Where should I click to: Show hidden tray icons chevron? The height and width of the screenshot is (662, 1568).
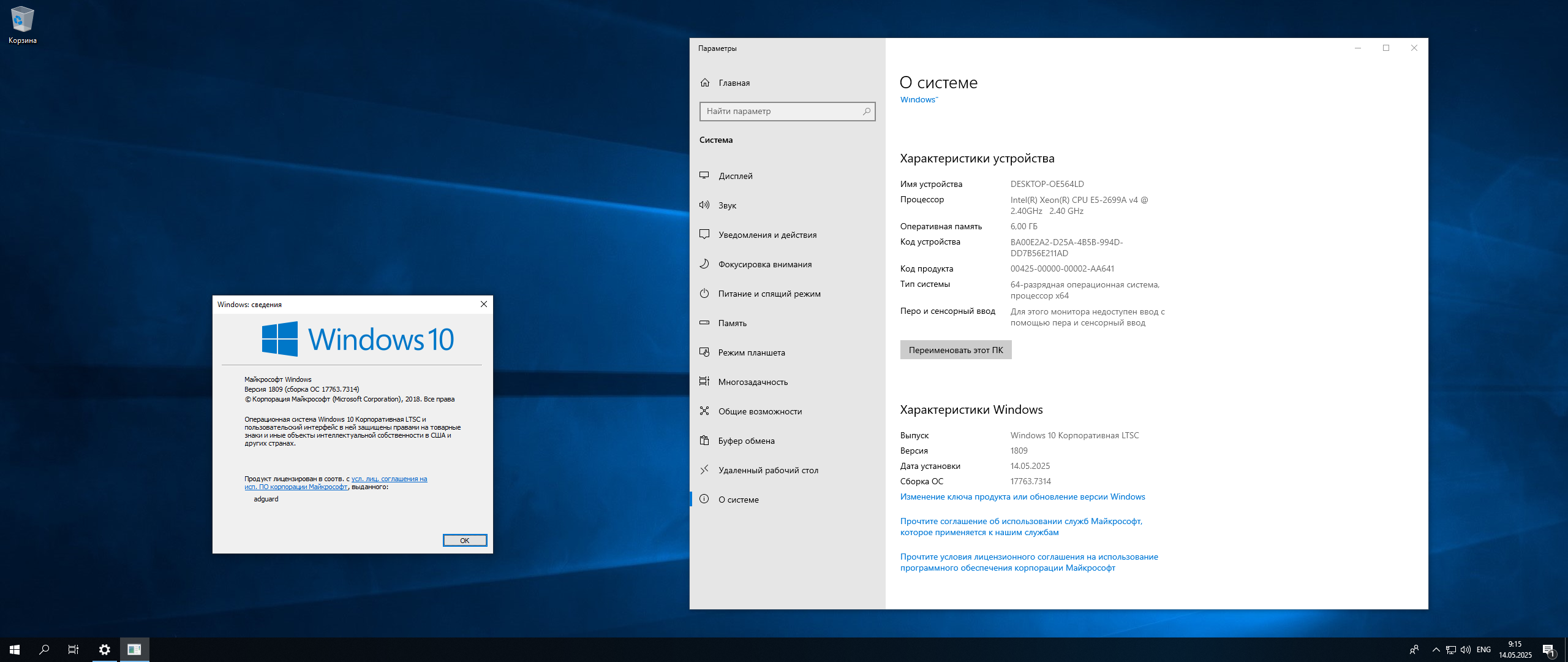tap(1436, 650)
